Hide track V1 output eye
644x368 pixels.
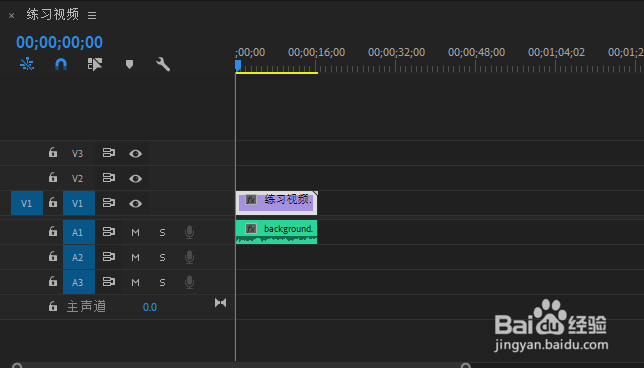136,204
